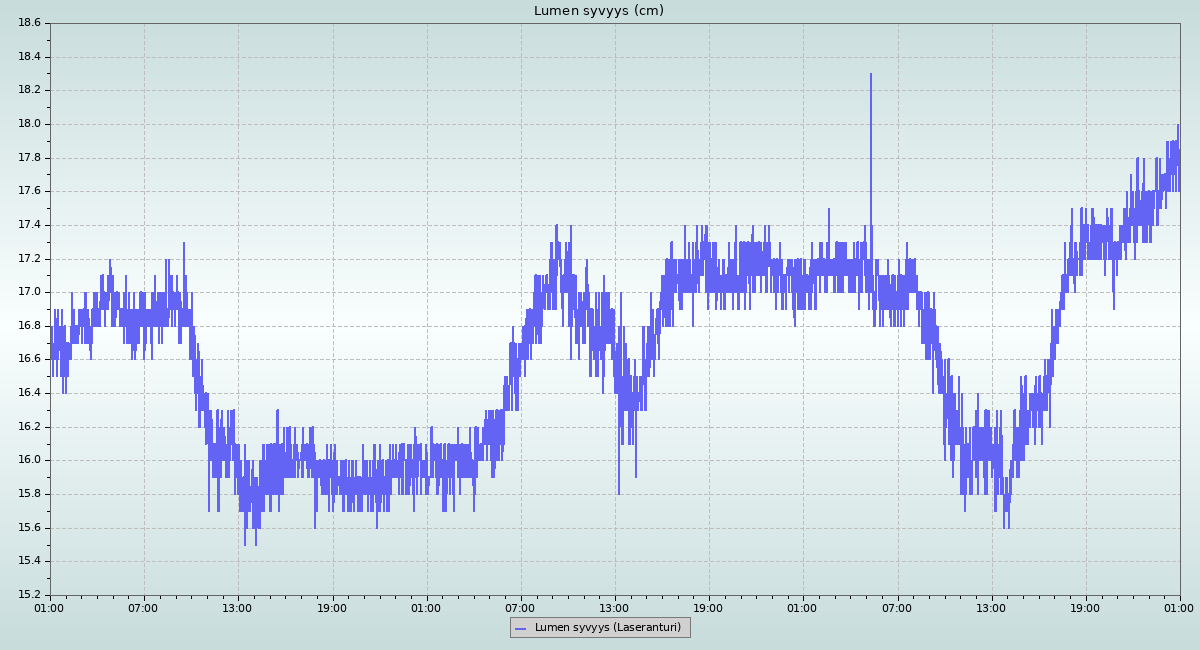Viewport: 1200px width, 650px height.
Task: Select the 17.0 y-axis tick label
Action: click(x=29, y=292)
